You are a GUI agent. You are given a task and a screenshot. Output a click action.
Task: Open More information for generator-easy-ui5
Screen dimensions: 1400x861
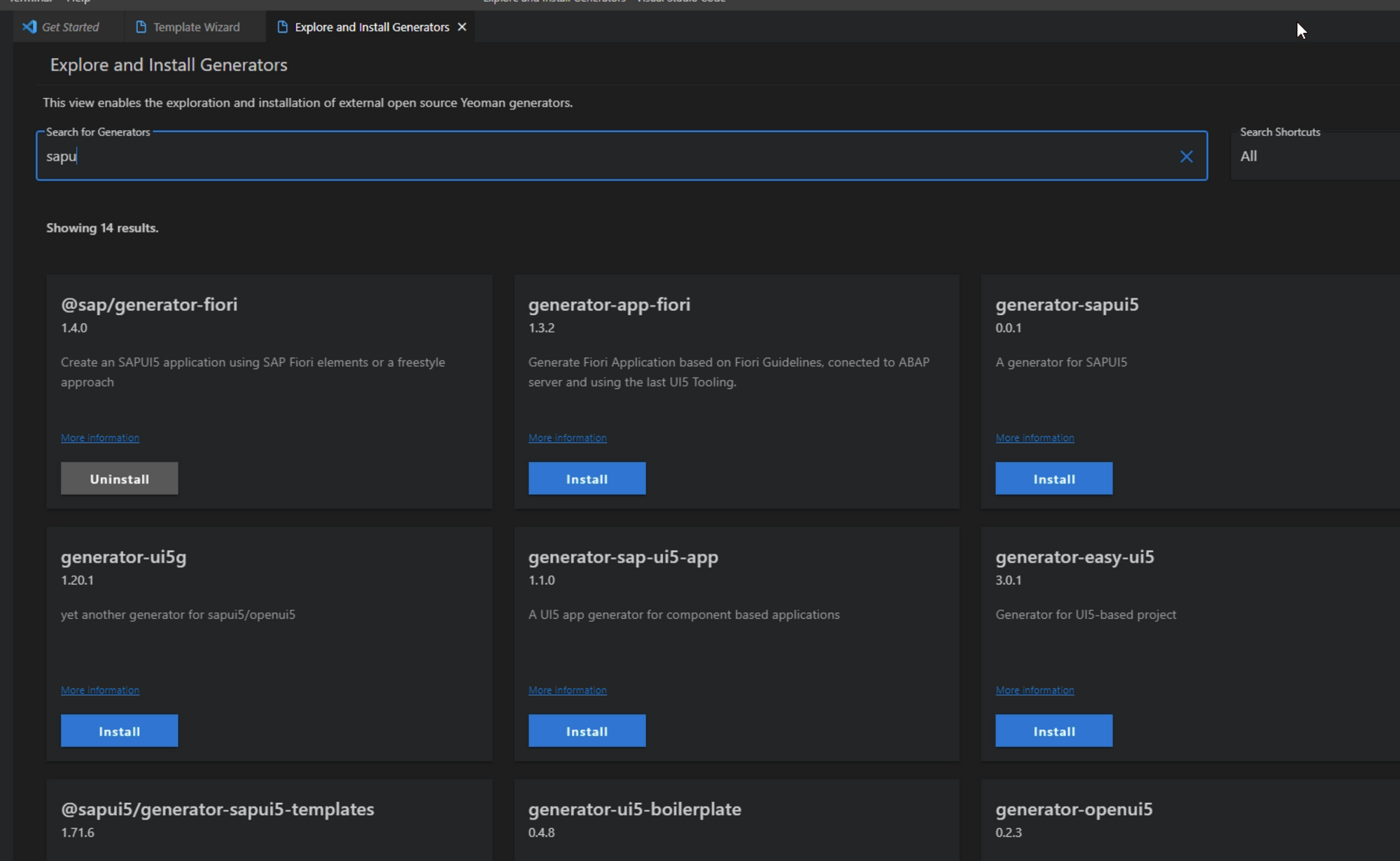pos(1035,690)
